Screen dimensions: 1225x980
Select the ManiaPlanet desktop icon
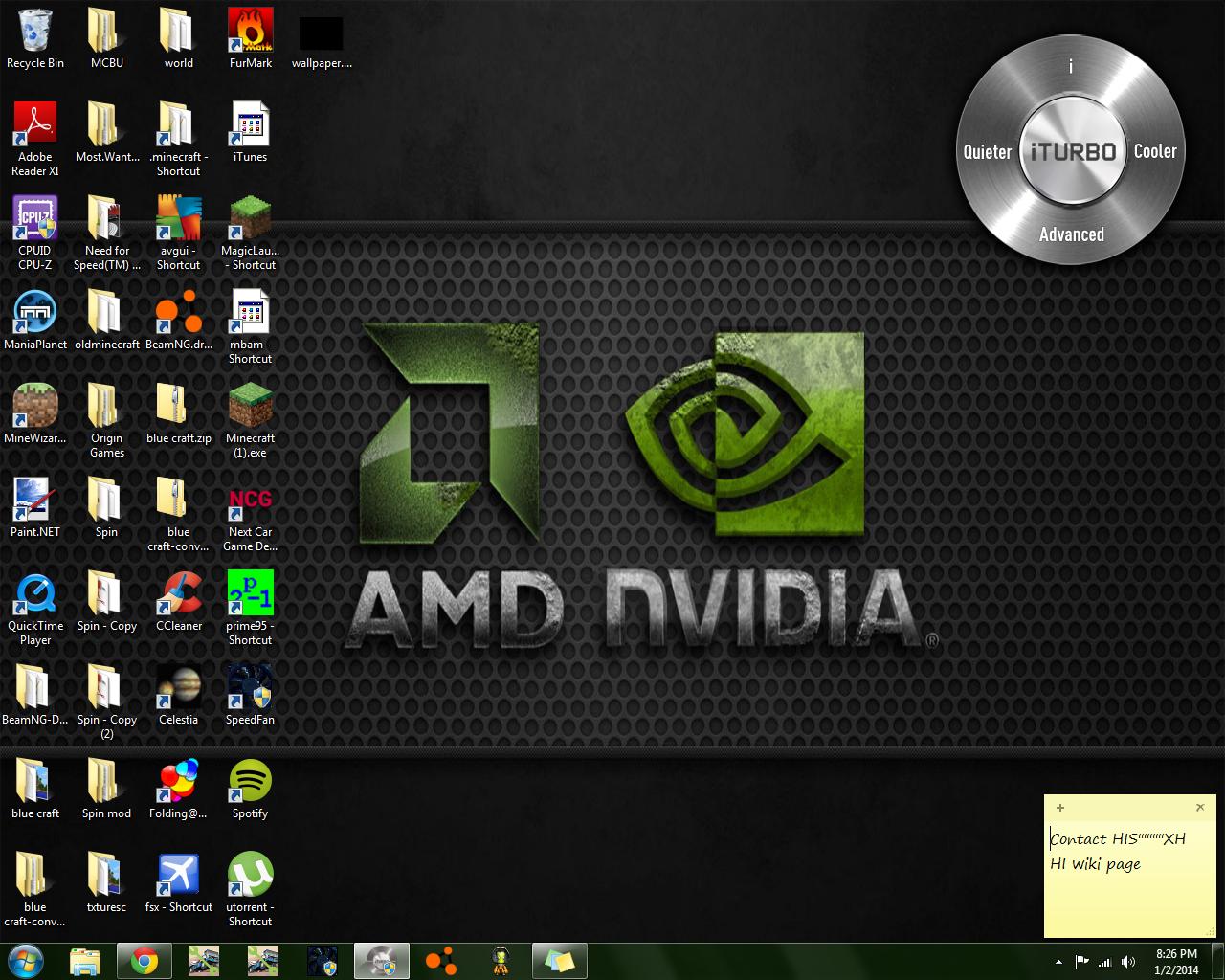point(35,321)
